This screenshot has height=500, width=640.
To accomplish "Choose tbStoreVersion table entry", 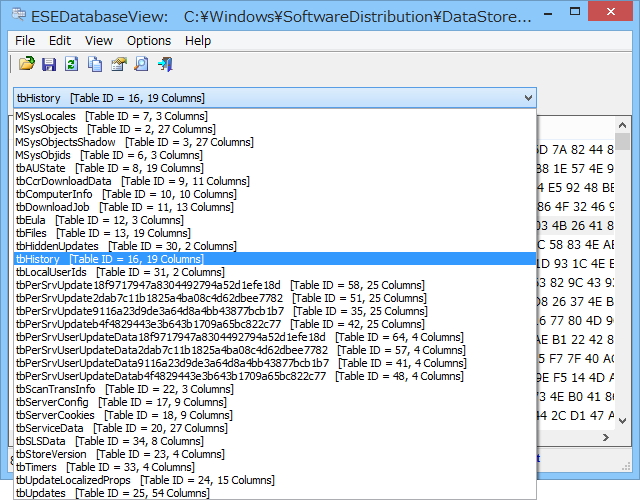I will coord(275,454).
